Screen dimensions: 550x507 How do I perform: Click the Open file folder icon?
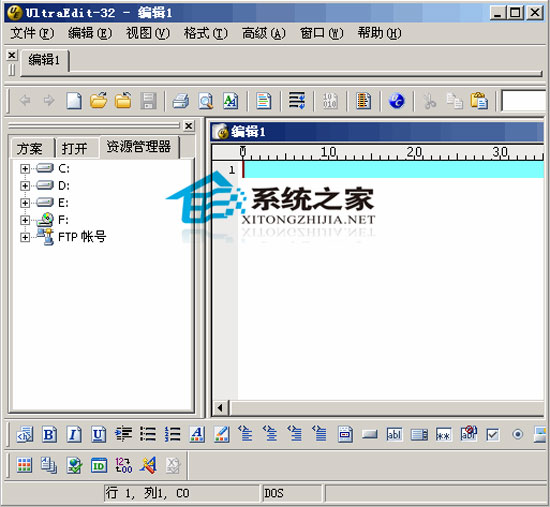(99, 101)
